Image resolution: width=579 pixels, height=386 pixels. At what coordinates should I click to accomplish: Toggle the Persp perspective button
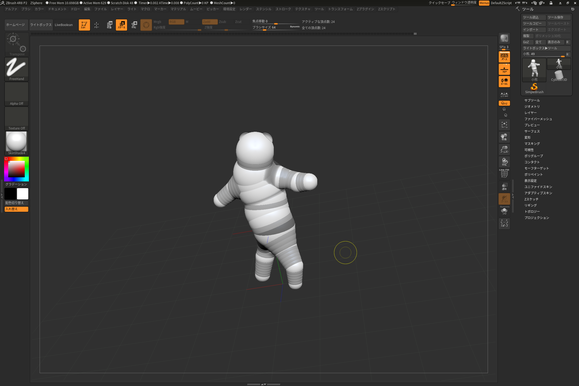(504, 57)
